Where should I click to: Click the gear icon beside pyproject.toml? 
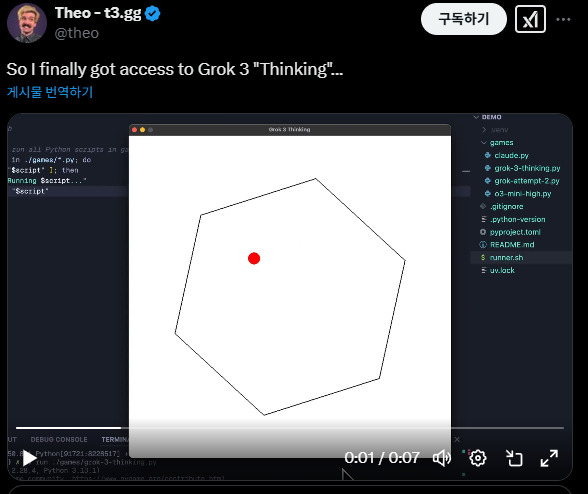[483, 232]
